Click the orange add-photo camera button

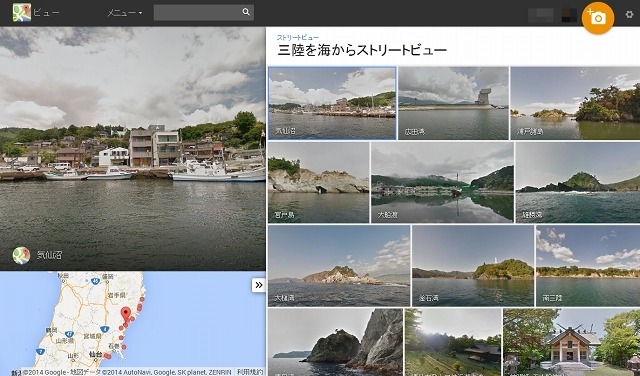point(598,18)
